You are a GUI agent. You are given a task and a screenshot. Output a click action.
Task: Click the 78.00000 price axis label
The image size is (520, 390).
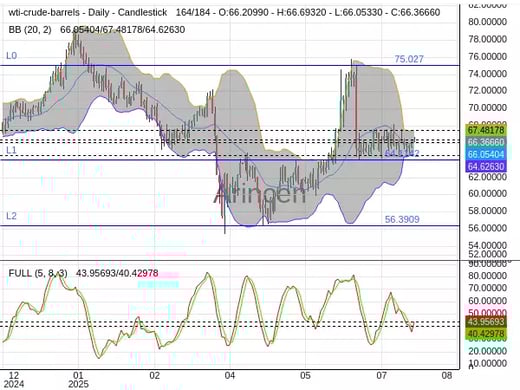point(487,39)
